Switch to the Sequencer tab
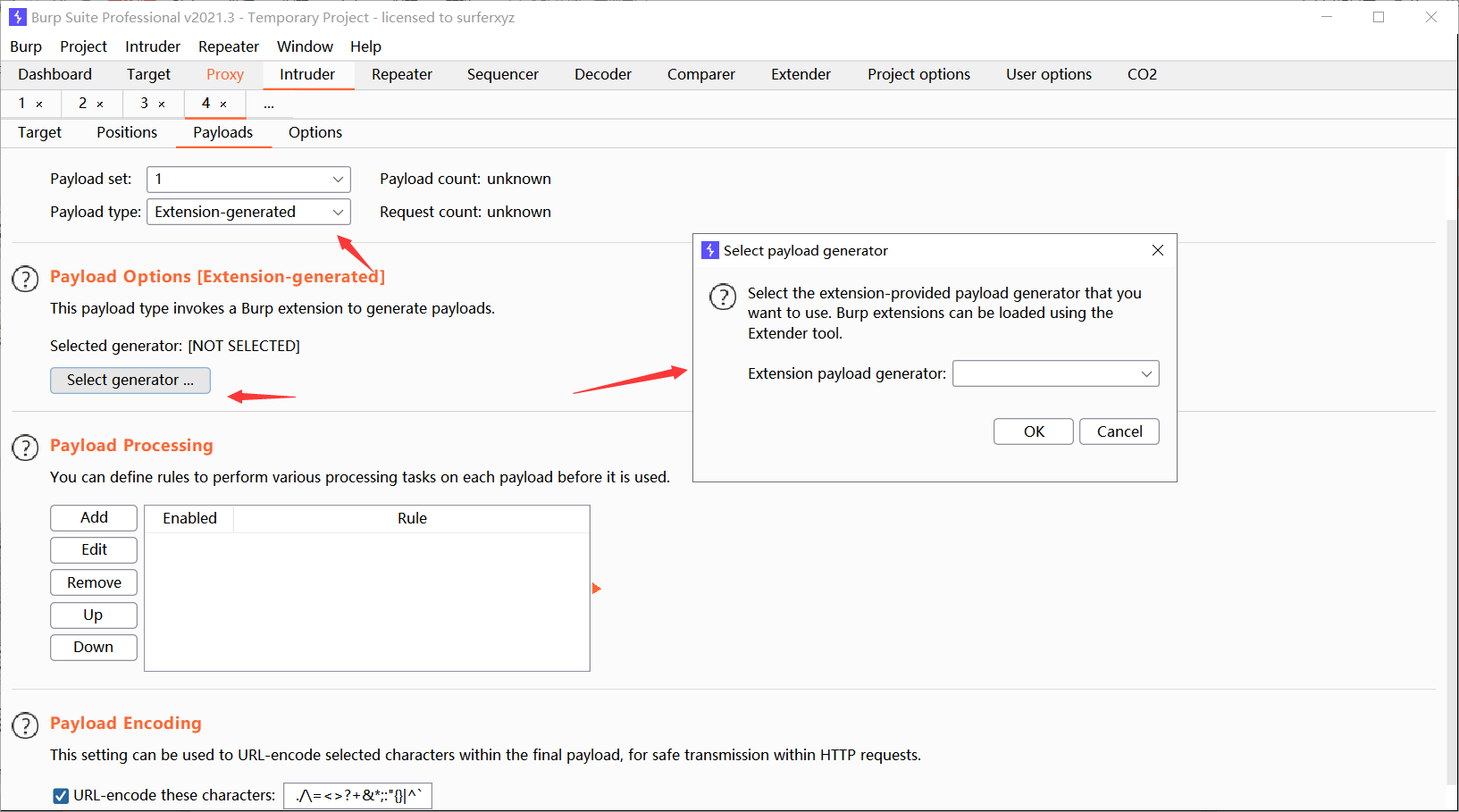Screen dimensions: 1459x812 click(503, 74)
